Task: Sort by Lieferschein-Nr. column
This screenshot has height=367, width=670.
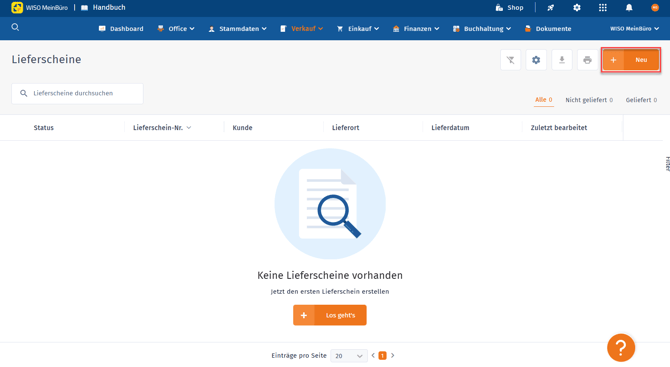Action: click(x=162, y=128)
